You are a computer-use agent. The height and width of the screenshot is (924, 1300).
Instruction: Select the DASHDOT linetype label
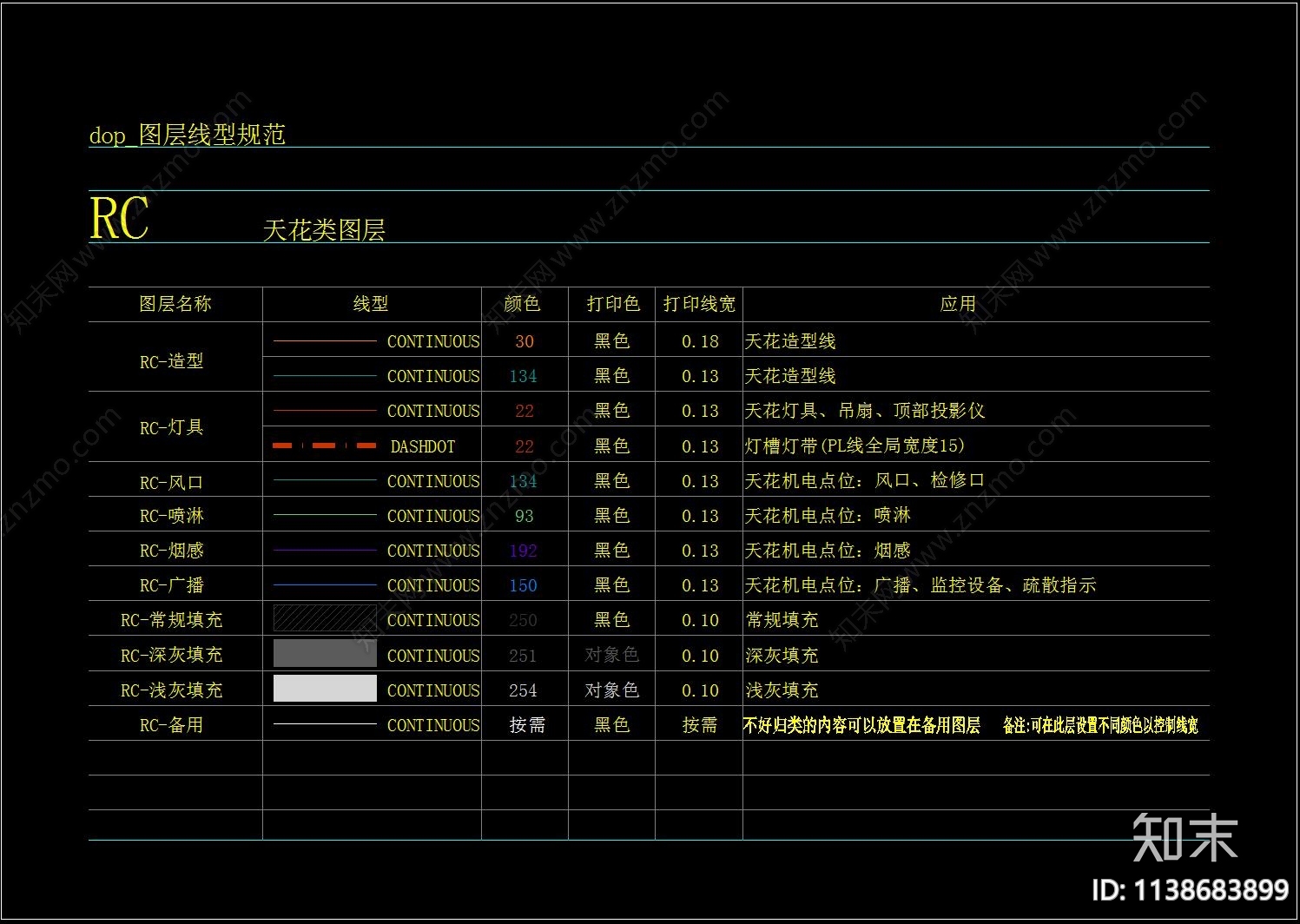click(423, 446)
